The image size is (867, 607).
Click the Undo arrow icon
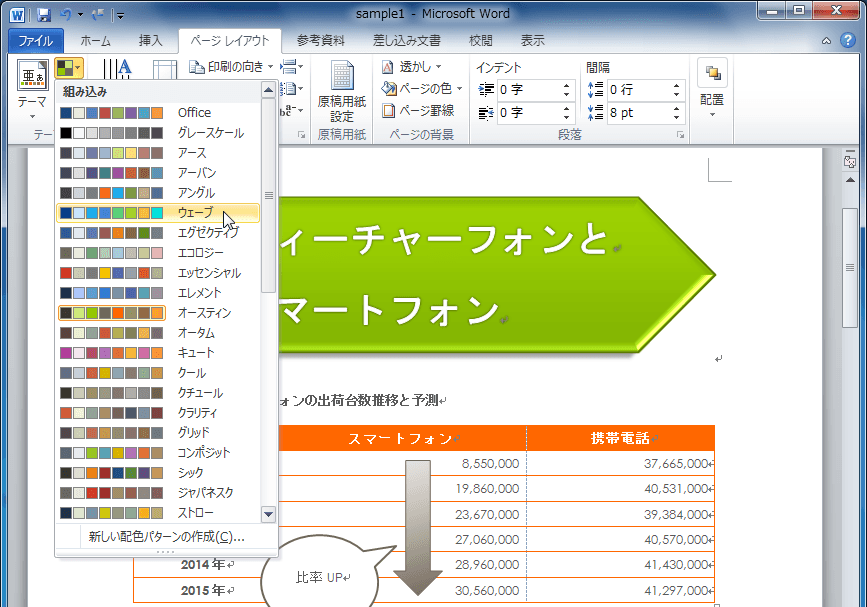[x=66, y=15]
